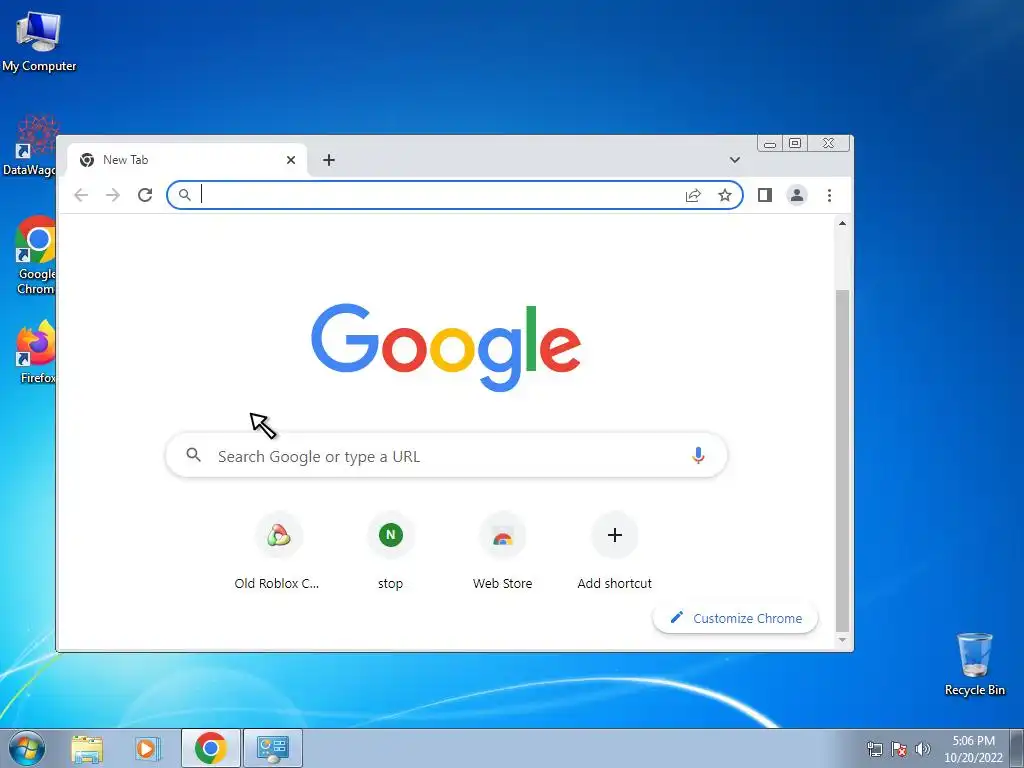
Task: Click the Show desktop strip
Action: pyautogui.click(x=1017, y=748)
